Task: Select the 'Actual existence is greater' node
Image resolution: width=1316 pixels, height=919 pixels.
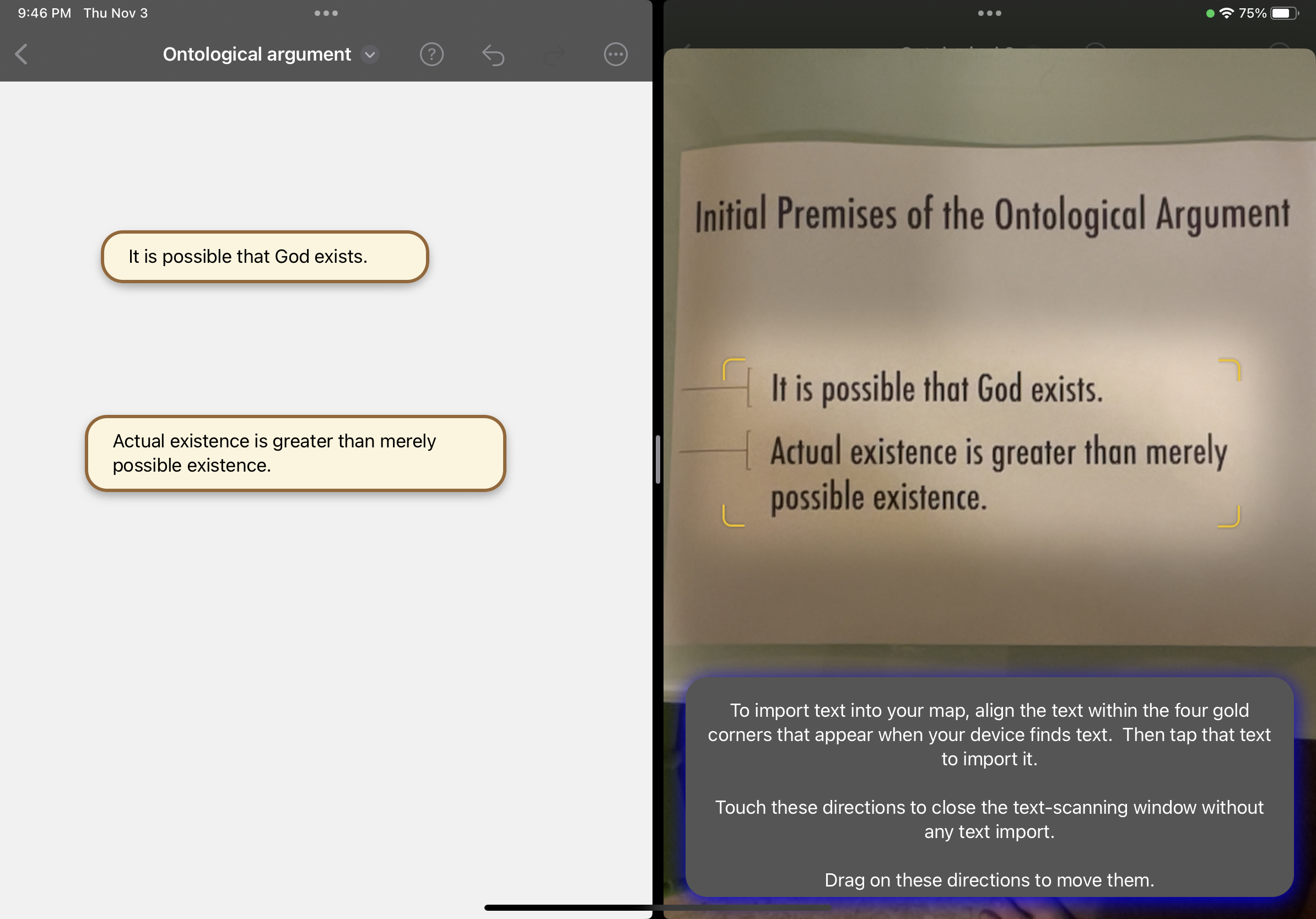Action: 295,453
